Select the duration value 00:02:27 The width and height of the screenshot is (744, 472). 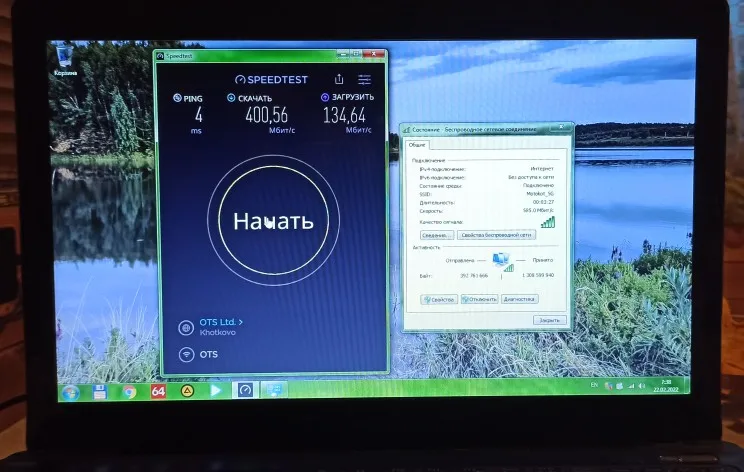coord(543,202)
